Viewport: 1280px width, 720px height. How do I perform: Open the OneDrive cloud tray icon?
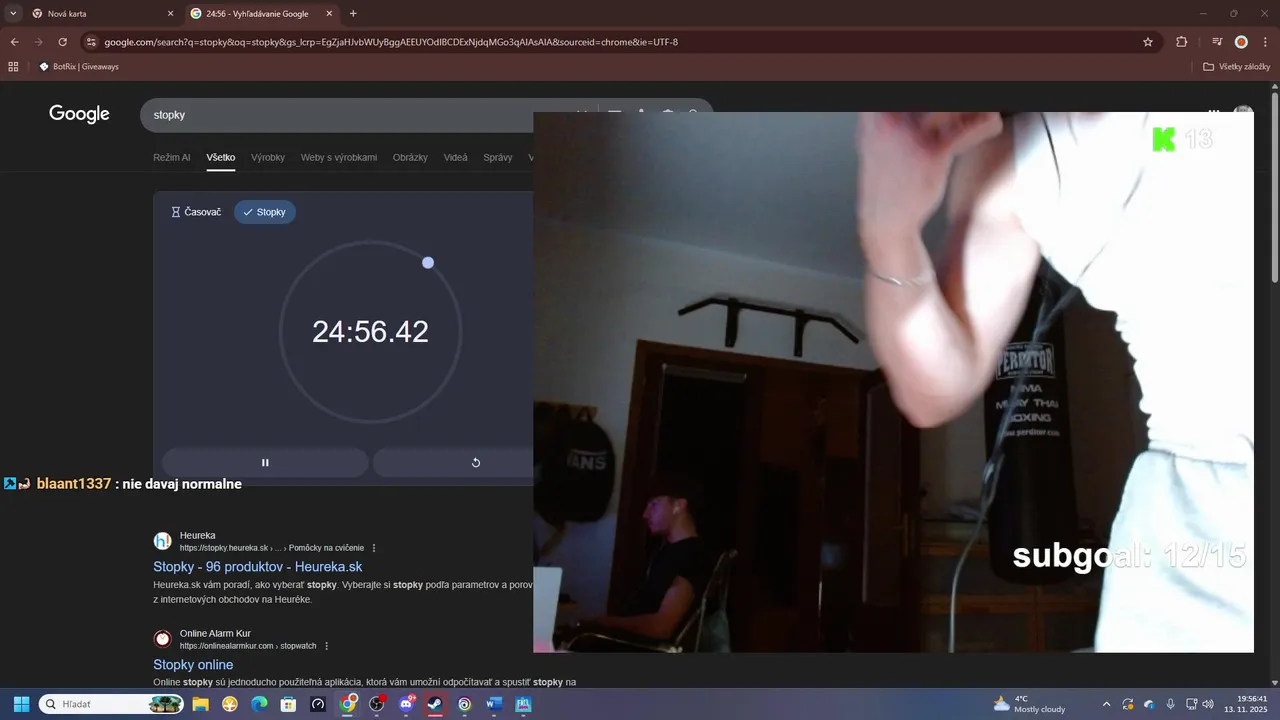coord(1149,704)
